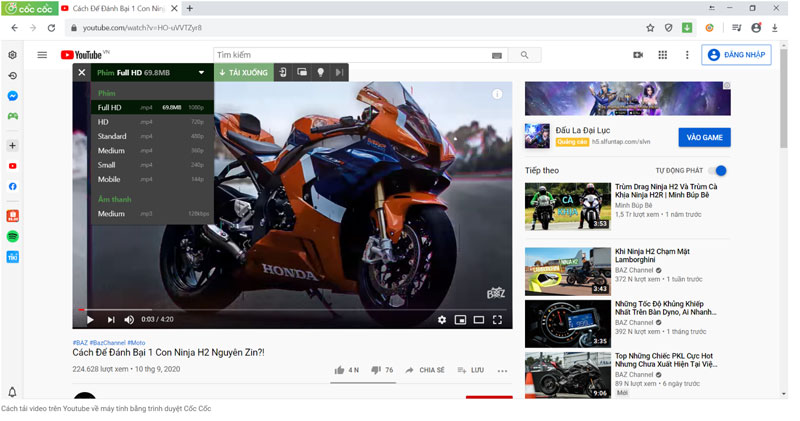Open browser downloads arrow icon
This screenshot has height=421, width=800.
pyautogui.click(x=774, y=28)
